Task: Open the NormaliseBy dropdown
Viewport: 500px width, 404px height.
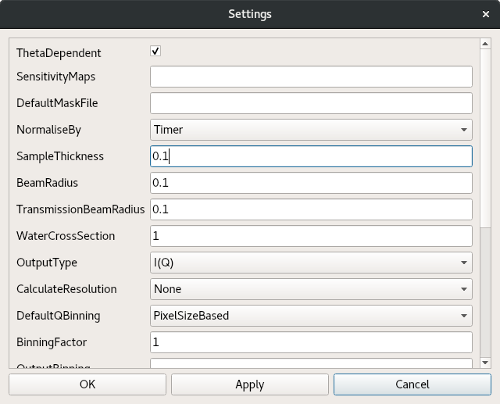Action: (x=311, y=130)
